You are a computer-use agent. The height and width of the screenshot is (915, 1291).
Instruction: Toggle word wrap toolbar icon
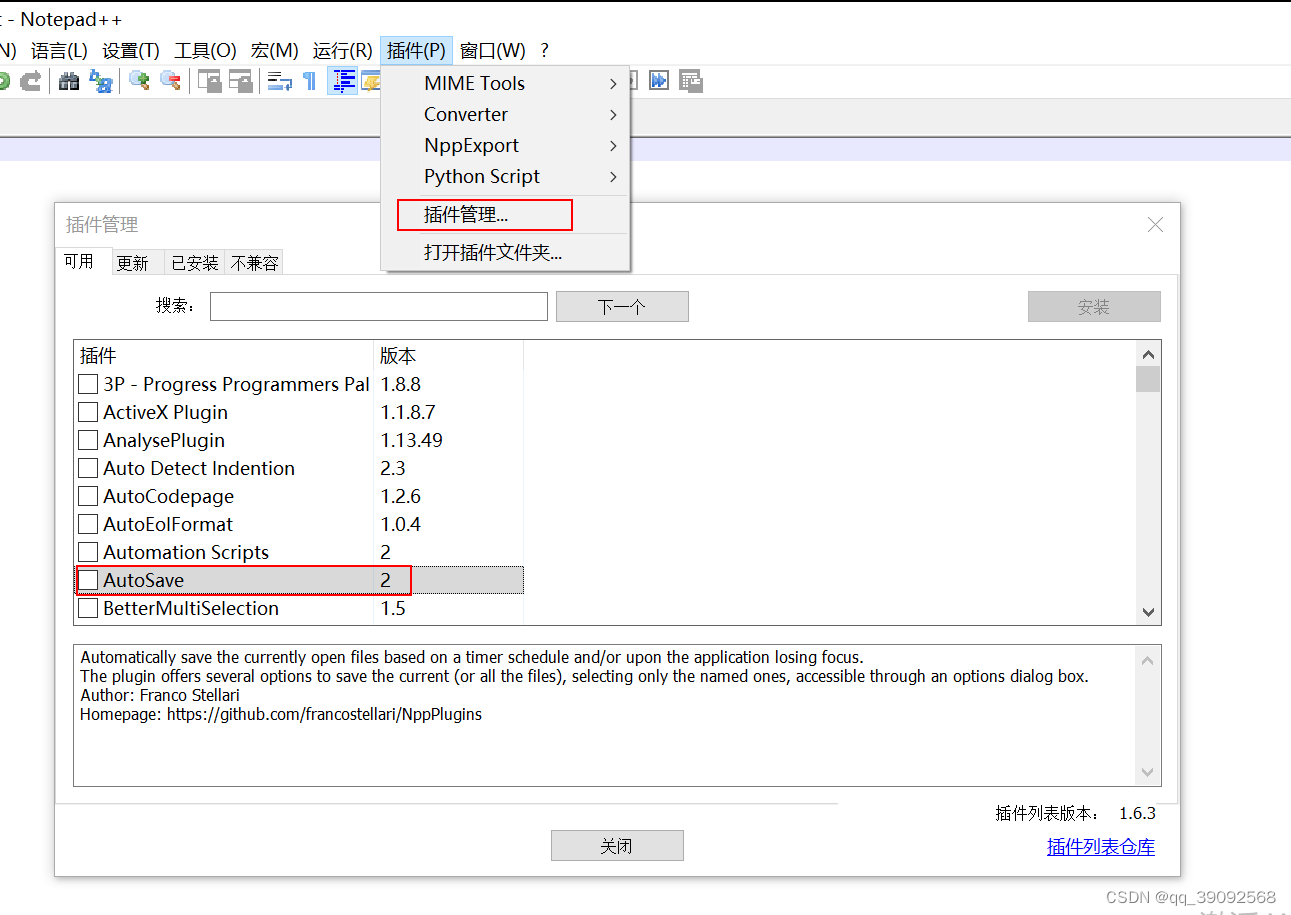pyautogui.click(x=279, y=81)
